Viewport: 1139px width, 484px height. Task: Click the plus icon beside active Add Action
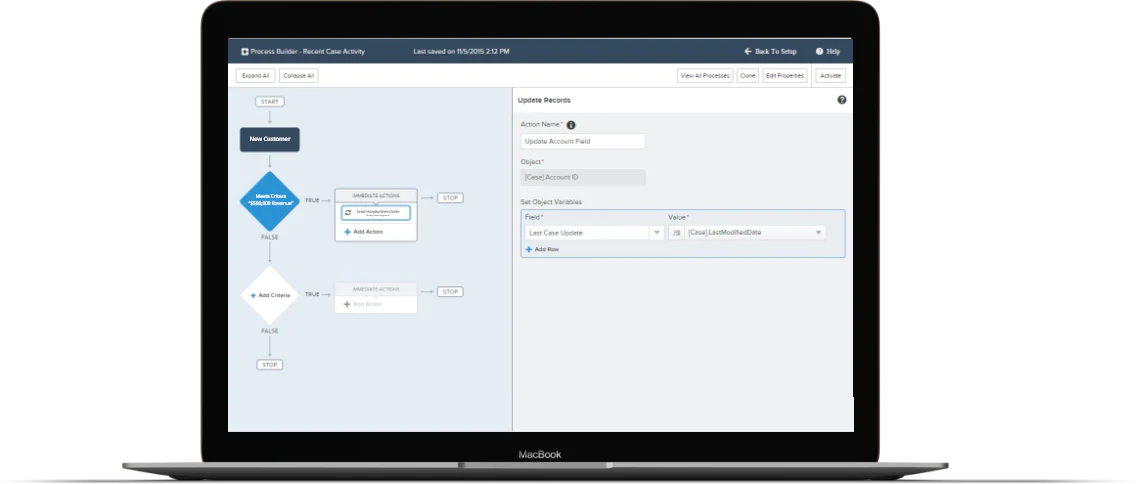pyautogui.click(x=347, y=232)
